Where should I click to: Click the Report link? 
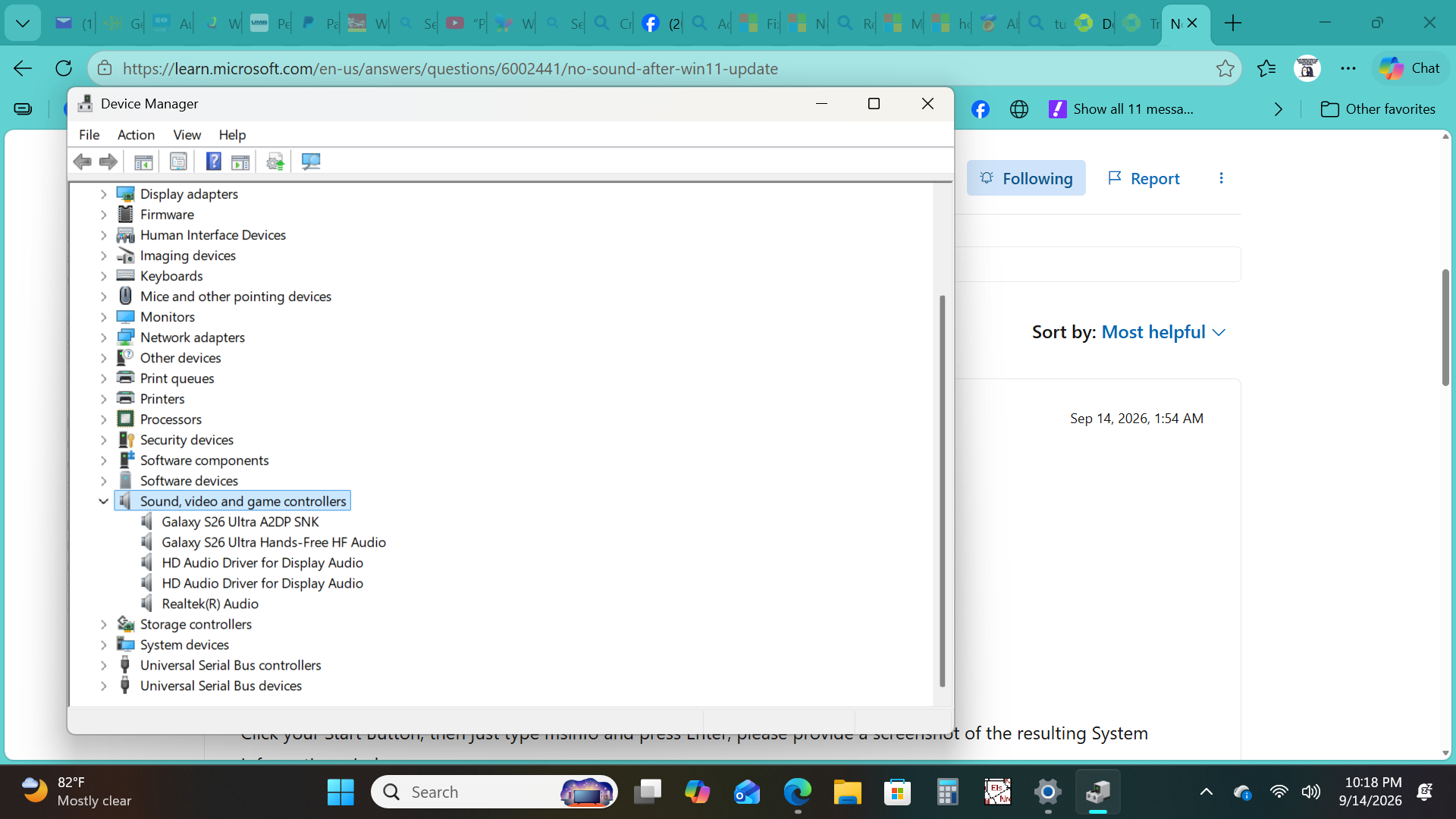(1144, 178)
